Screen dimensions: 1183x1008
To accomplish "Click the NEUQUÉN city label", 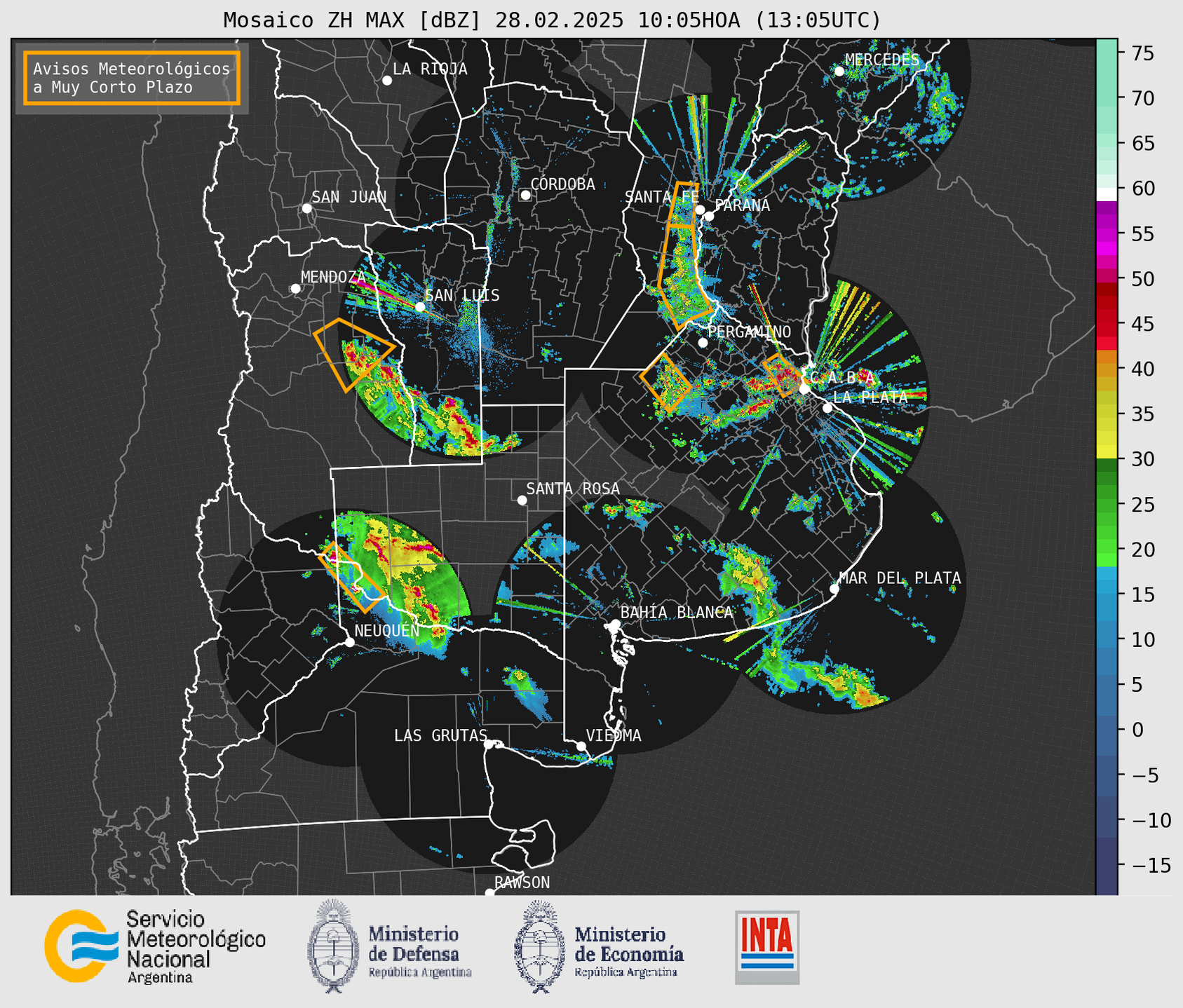I will click(387, 630).
